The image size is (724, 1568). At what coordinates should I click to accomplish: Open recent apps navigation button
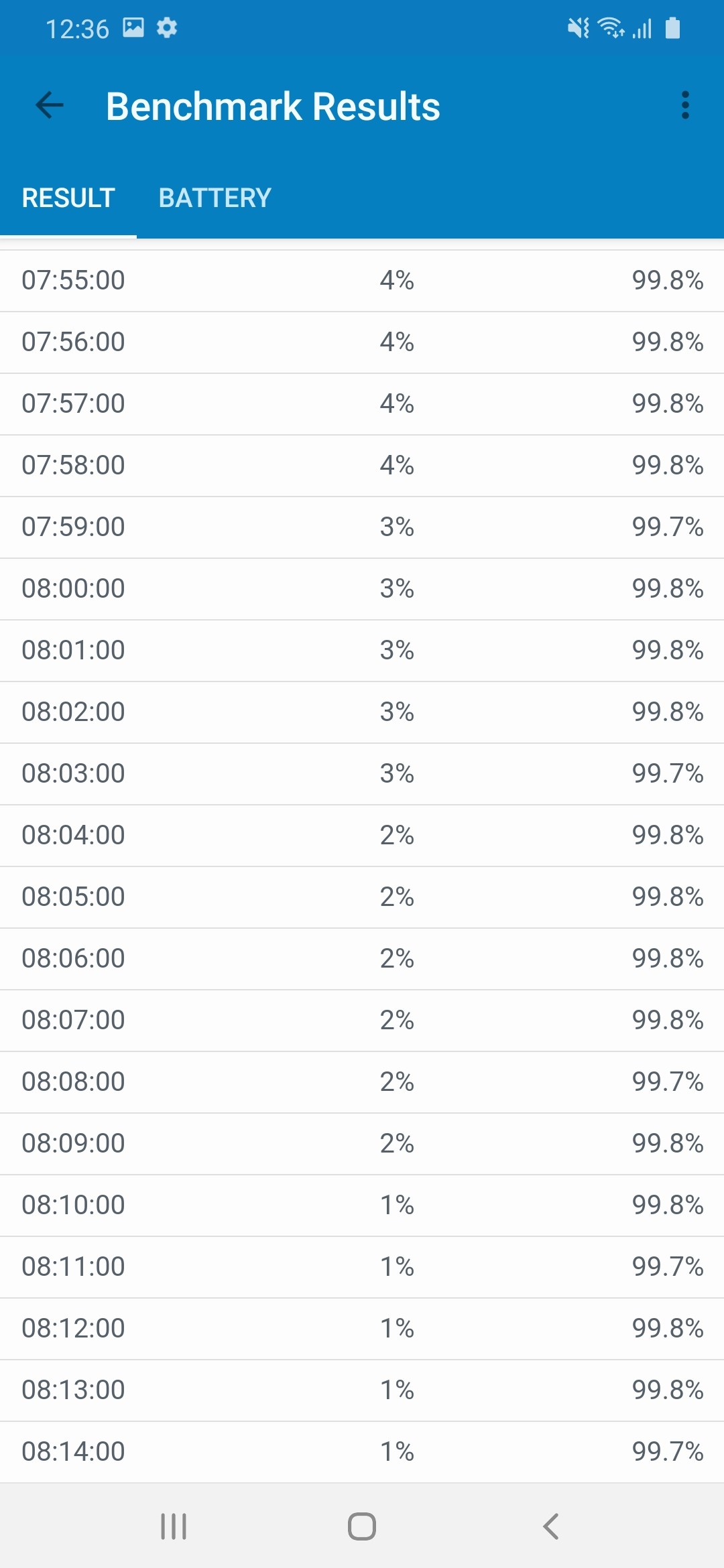[174, 1526]
